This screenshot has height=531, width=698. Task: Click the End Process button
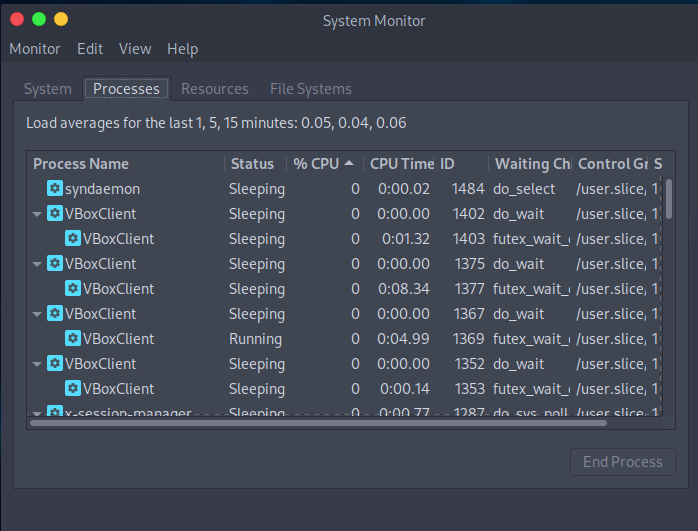coord(623,462)
